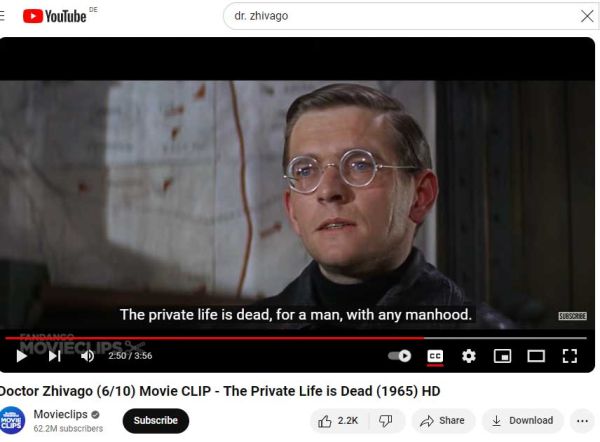Download the video
Screen dimensions: 600x442
click(x=522, y=421)
